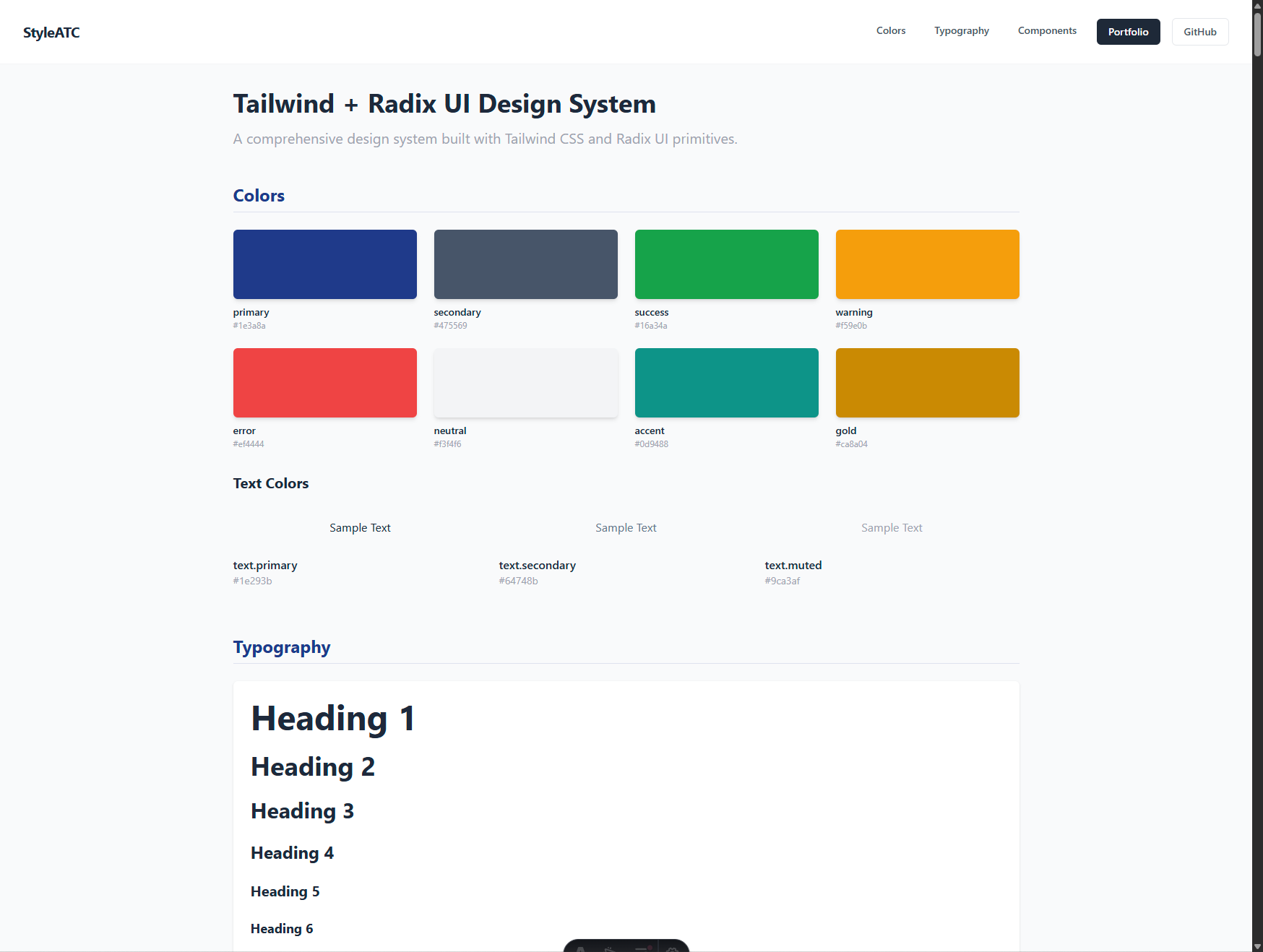This screenshot has width=1263, height=952.
Task: Select the secondary slate color swatch
Action: tap(525, 264)
